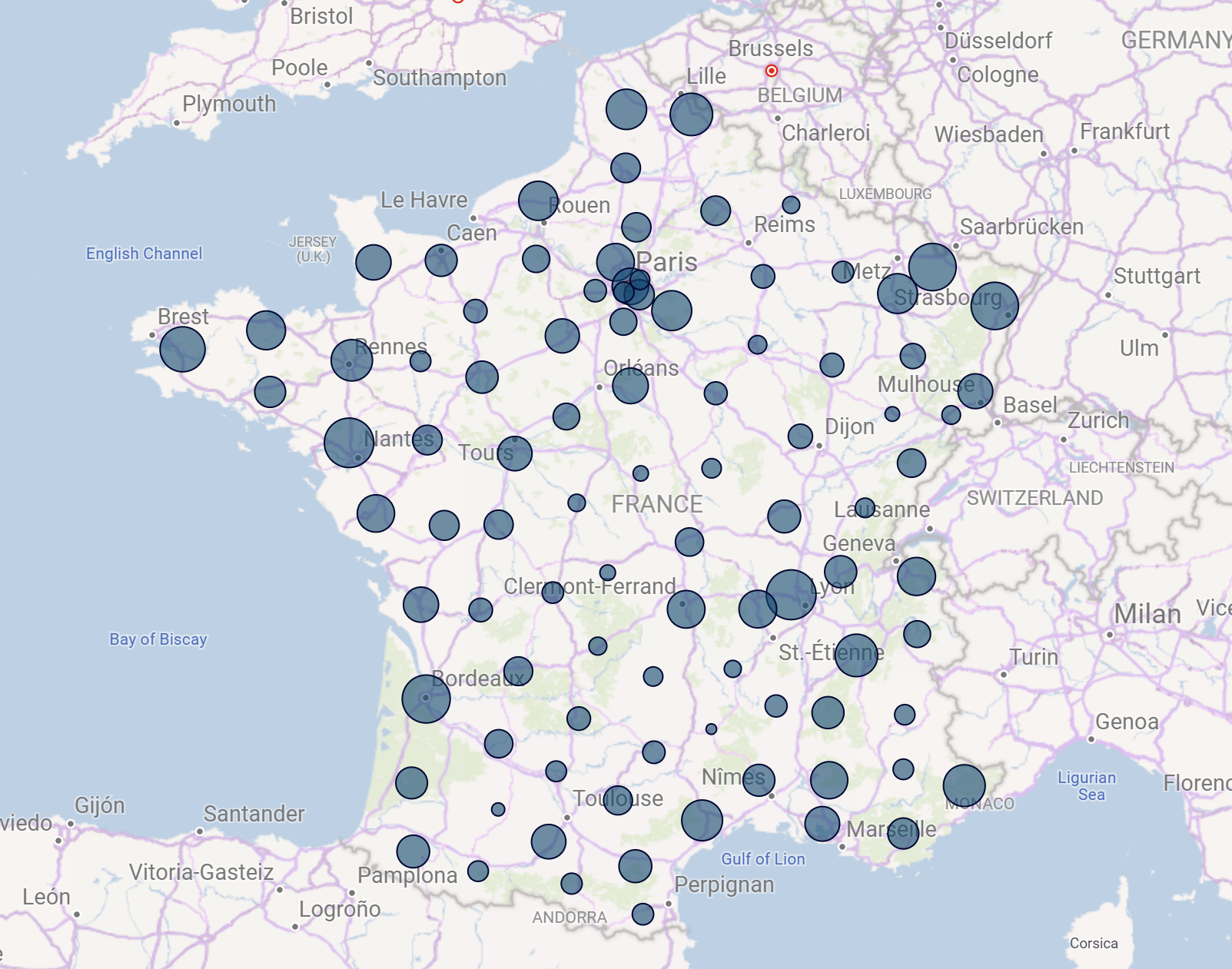
Task: Click the Bay of Biscay label
Action: pos(158,638)
